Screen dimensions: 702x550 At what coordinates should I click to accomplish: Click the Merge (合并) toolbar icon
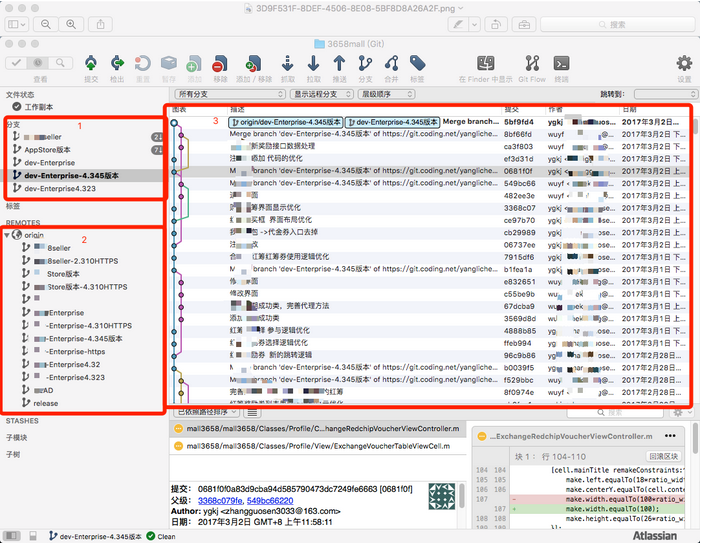[x=391, y=66]
